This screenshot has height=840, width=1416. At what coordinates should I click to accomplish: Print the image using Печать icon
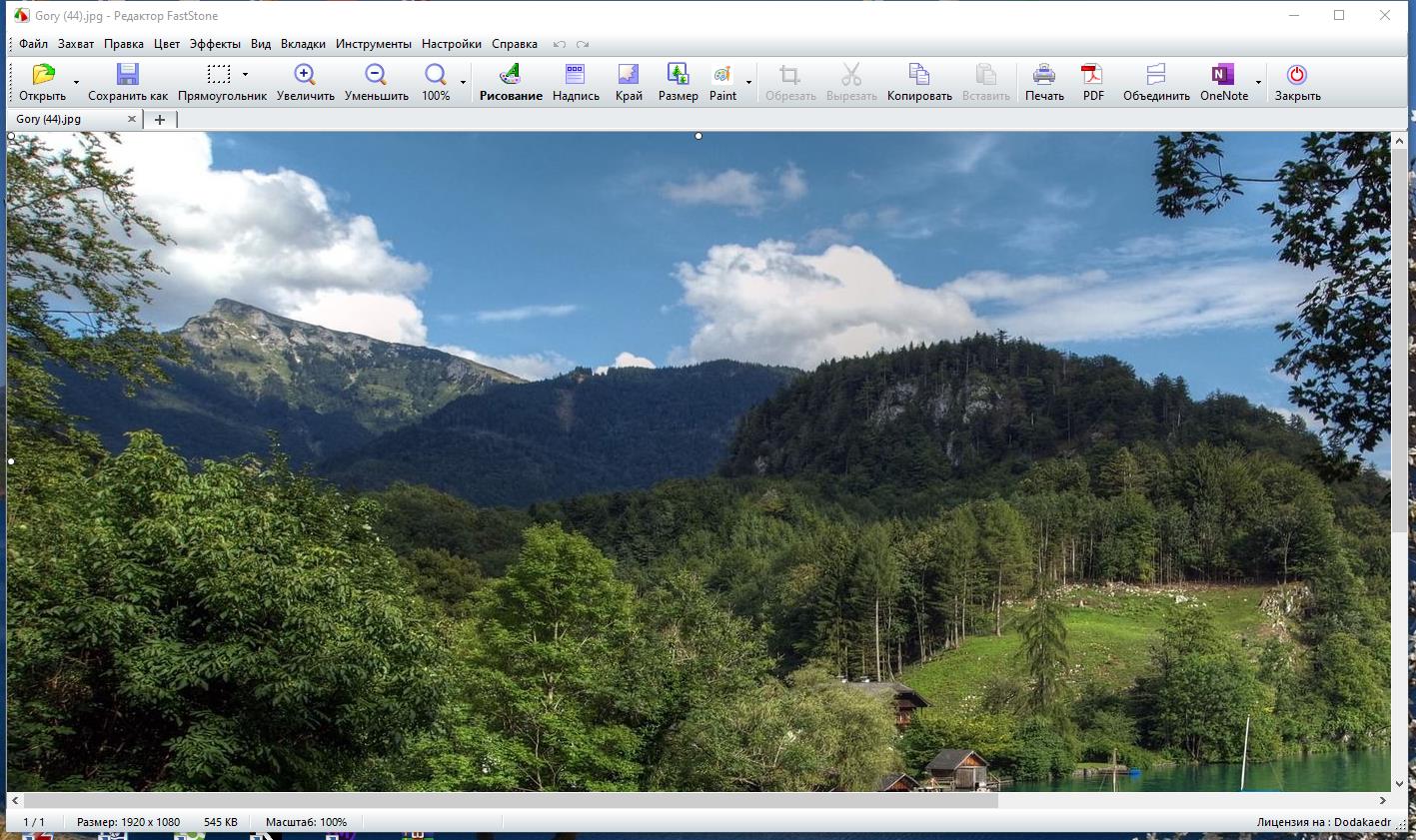click(1044, 76)
